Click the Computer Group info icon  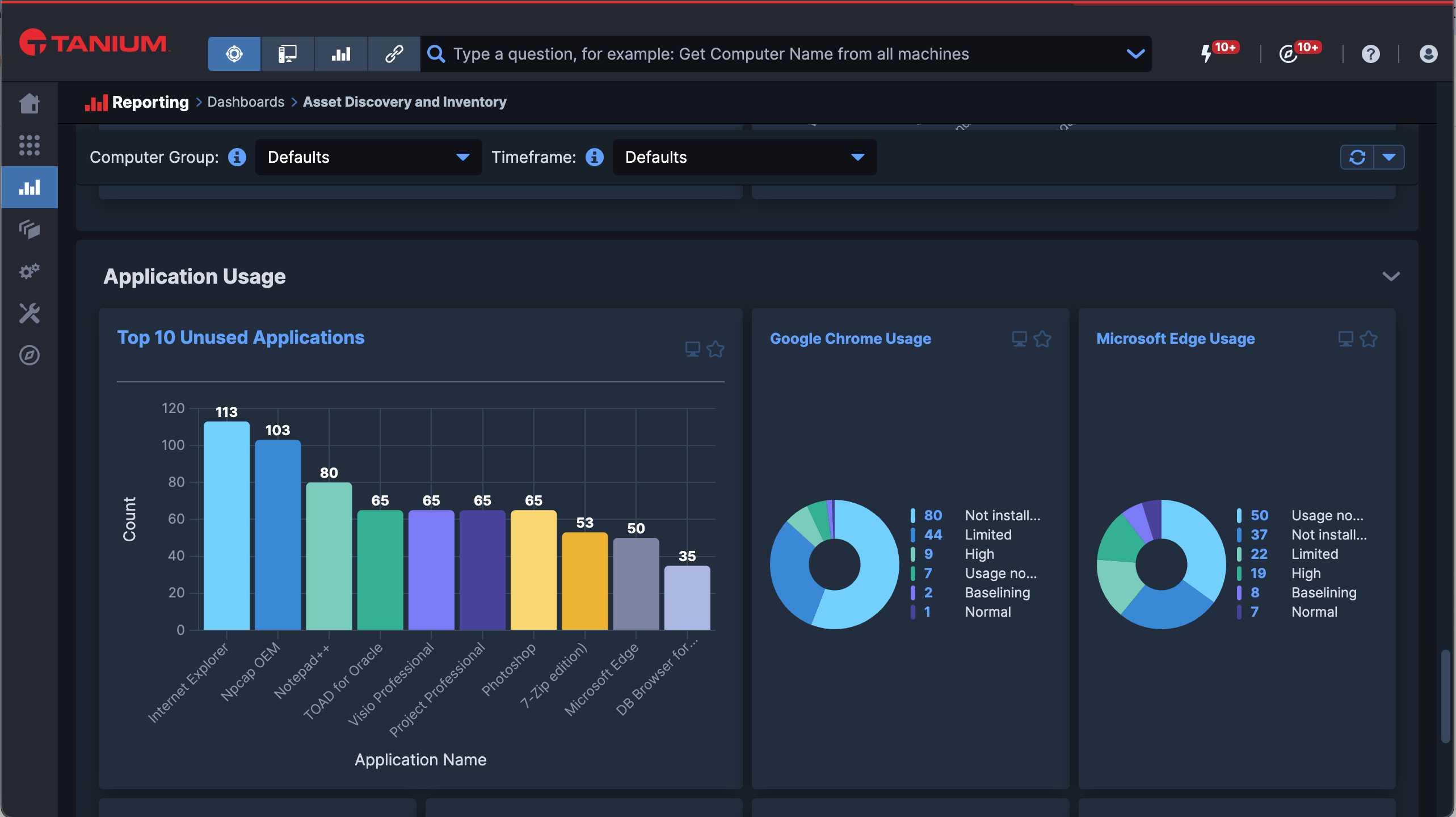click(x=237, y=157)
